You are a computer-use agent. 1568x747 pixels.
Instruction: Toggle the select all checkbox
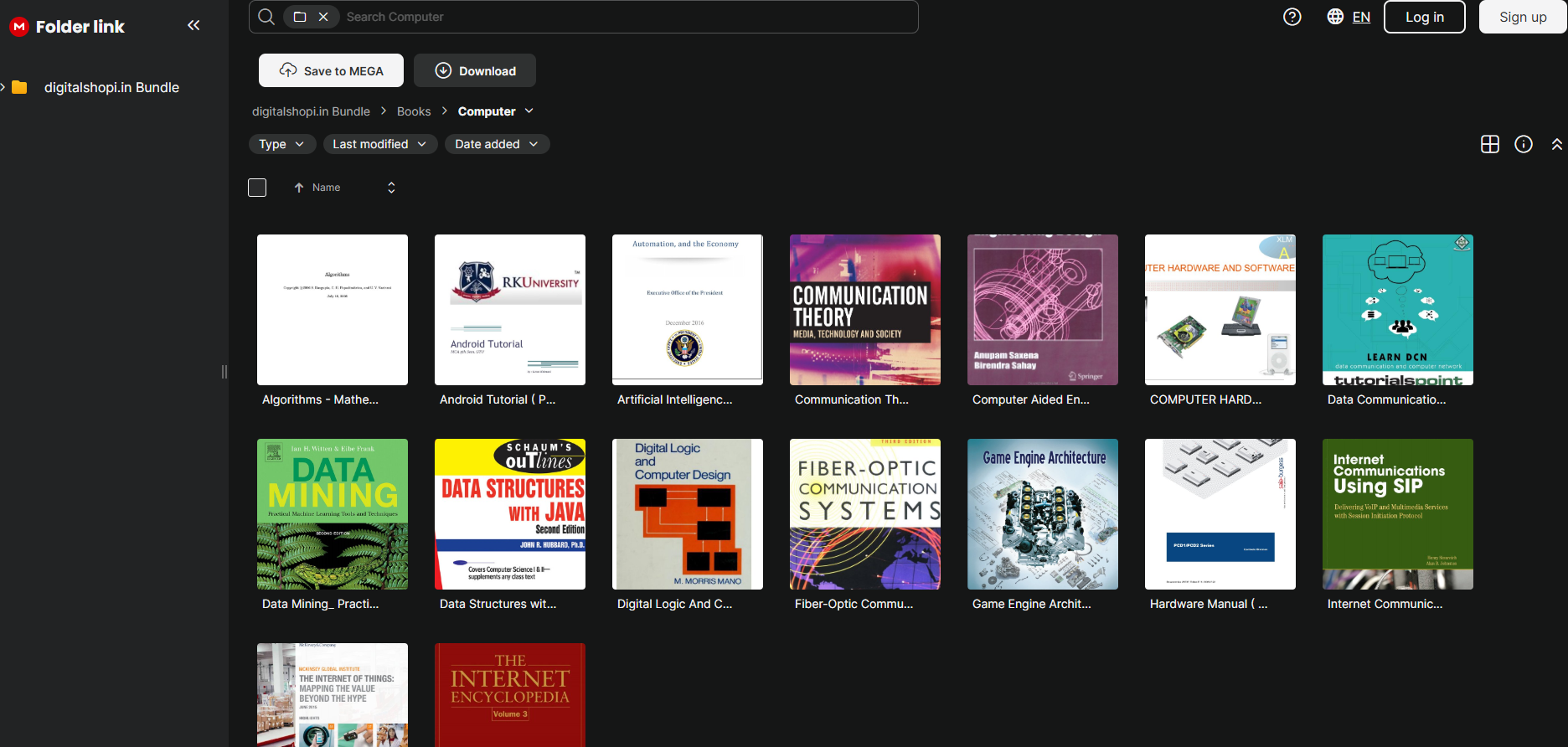coord(257,188)
